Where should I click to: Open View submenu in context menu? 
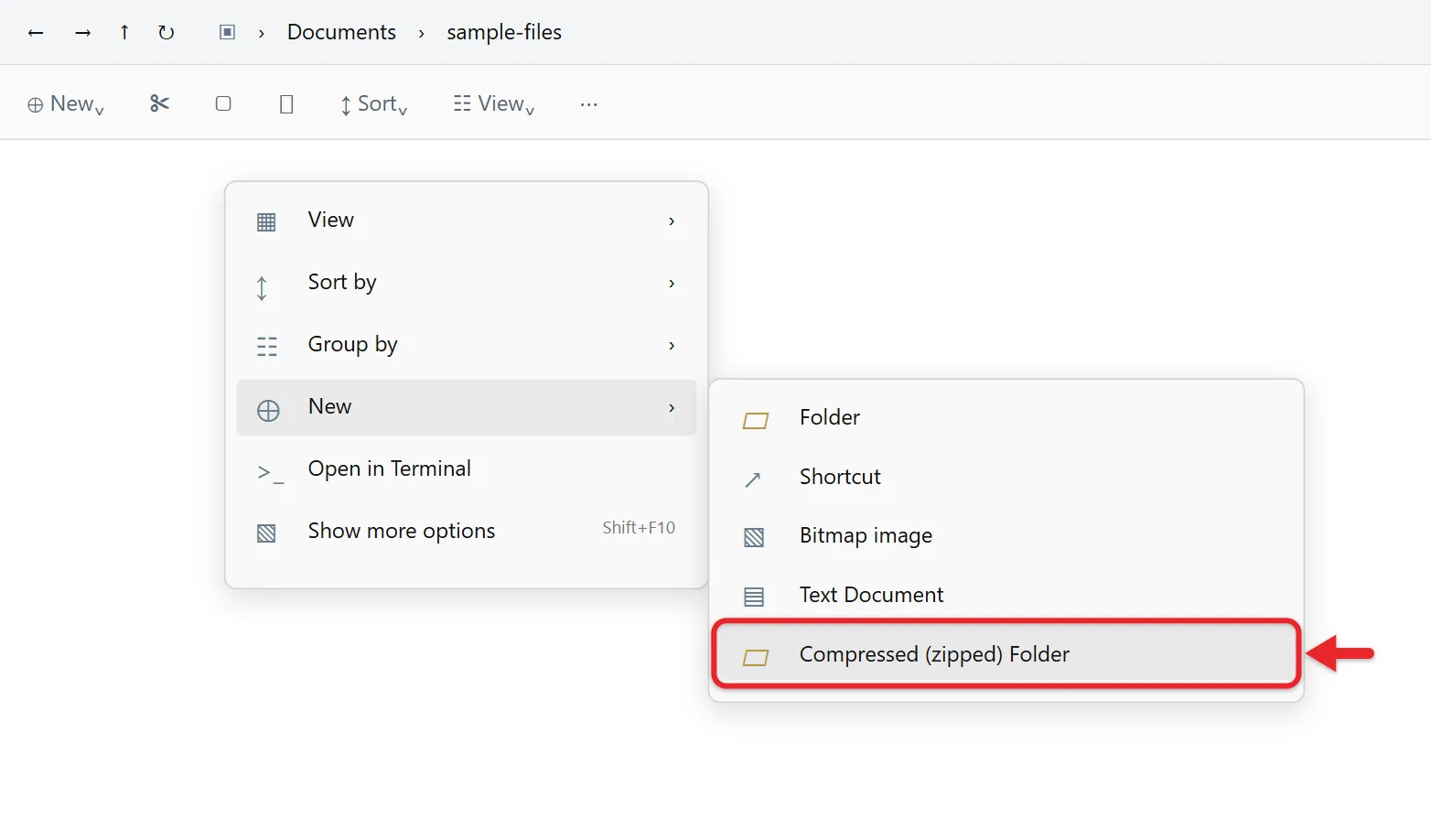467,221
